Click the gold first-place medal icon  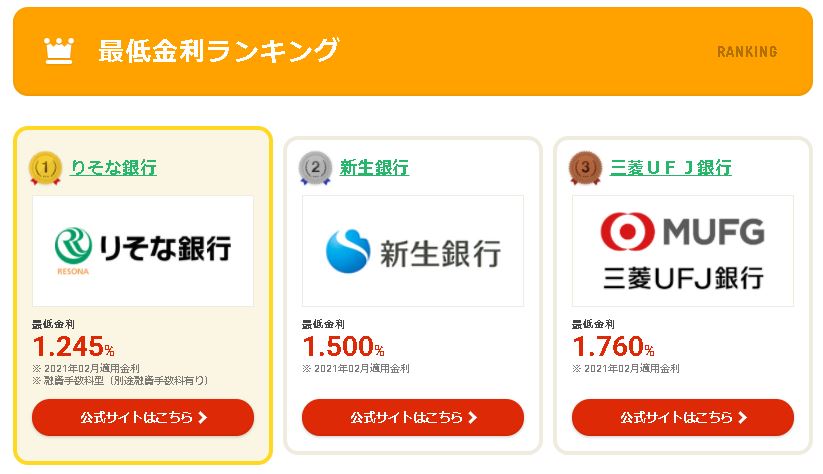(45, 168)
